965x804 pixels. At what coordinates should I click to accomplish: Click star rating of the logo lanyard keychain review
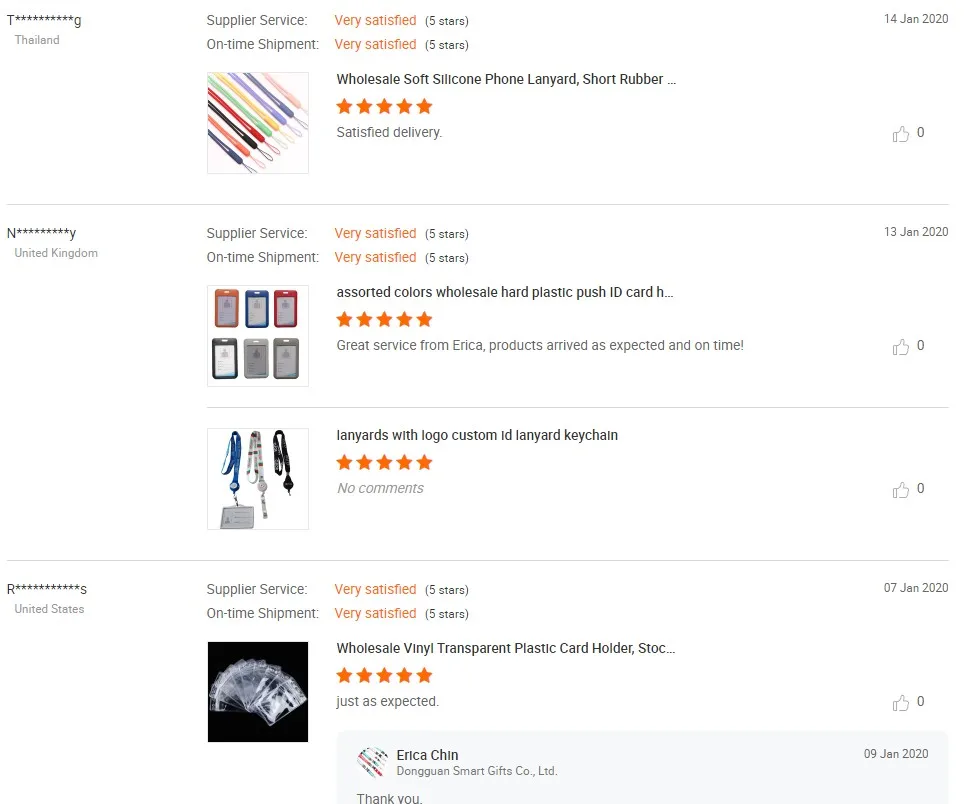tap(384, 462)
